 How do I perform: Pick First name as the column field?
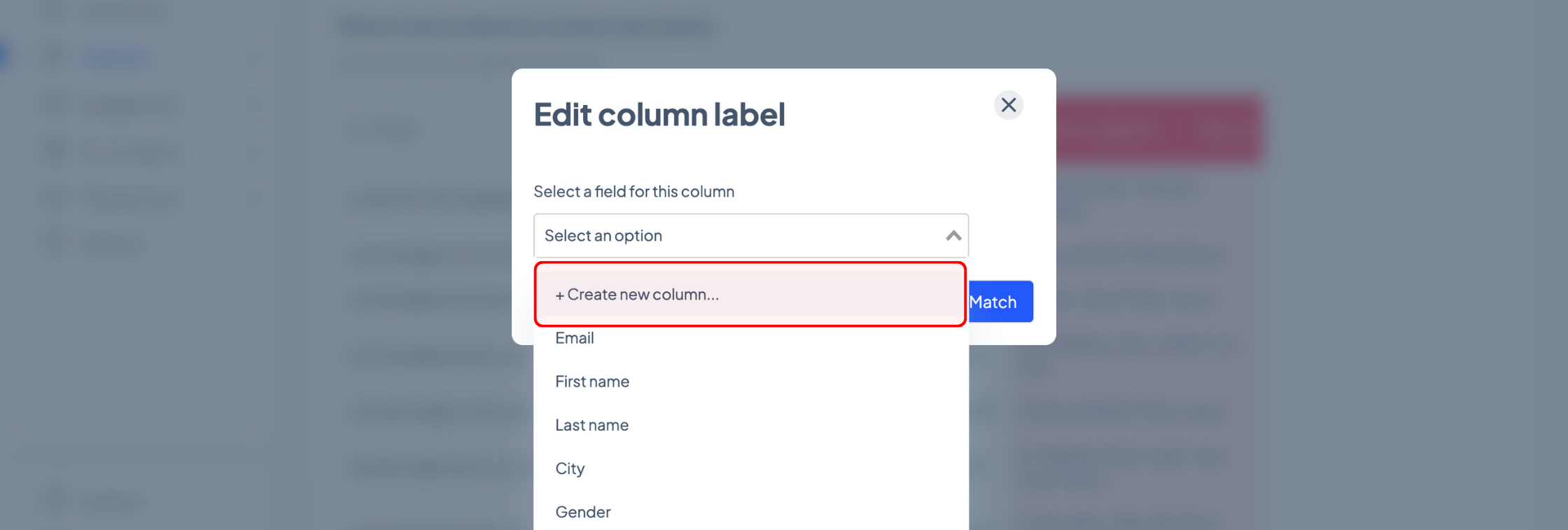tap(592, 382)
